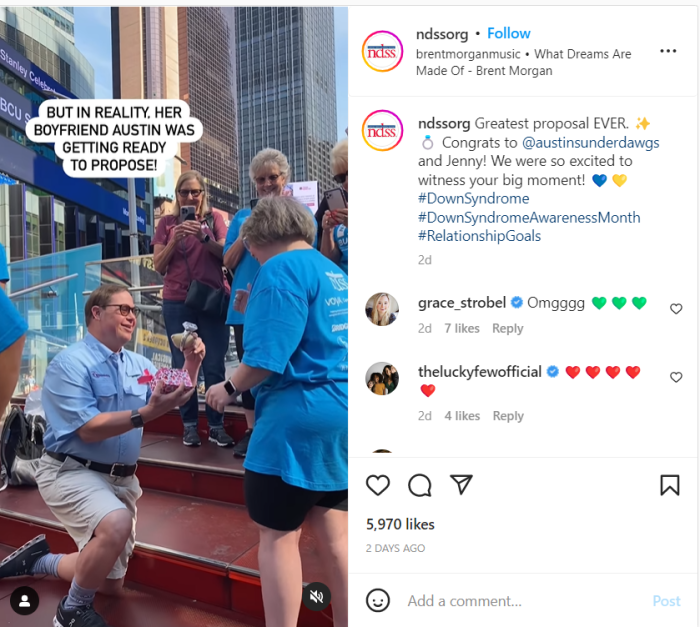Open the #RelationshipGoals hashtag
The height and width of the screenshot is (627, 700).
click(x=479, y=236)
